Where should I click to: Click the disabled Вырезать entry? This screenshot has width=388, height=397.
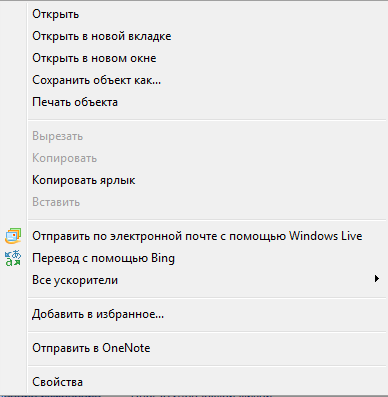(x=207, y=136)
